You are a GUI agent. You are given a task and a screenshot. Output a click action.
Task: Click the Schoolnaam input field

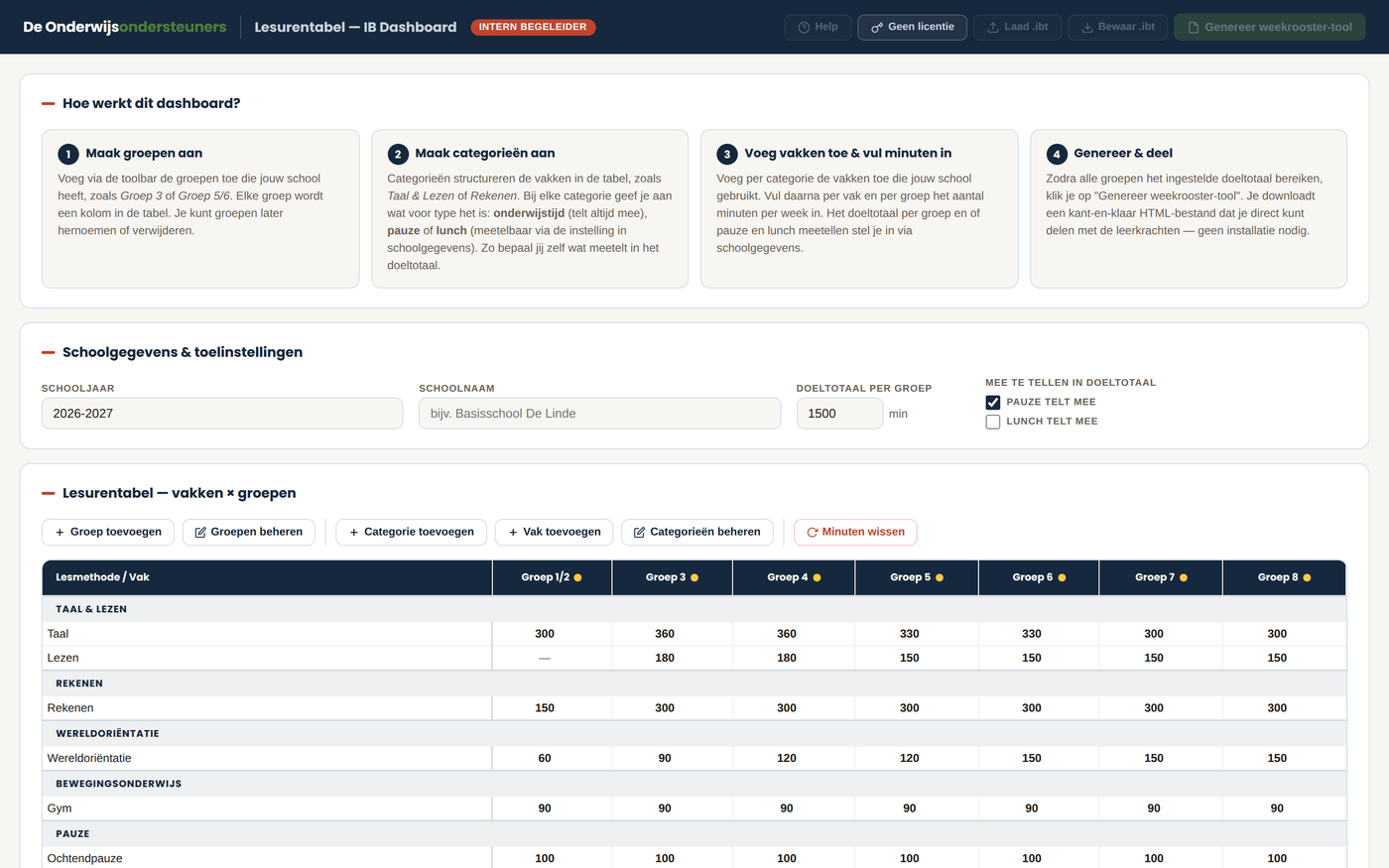pos(599,414)
